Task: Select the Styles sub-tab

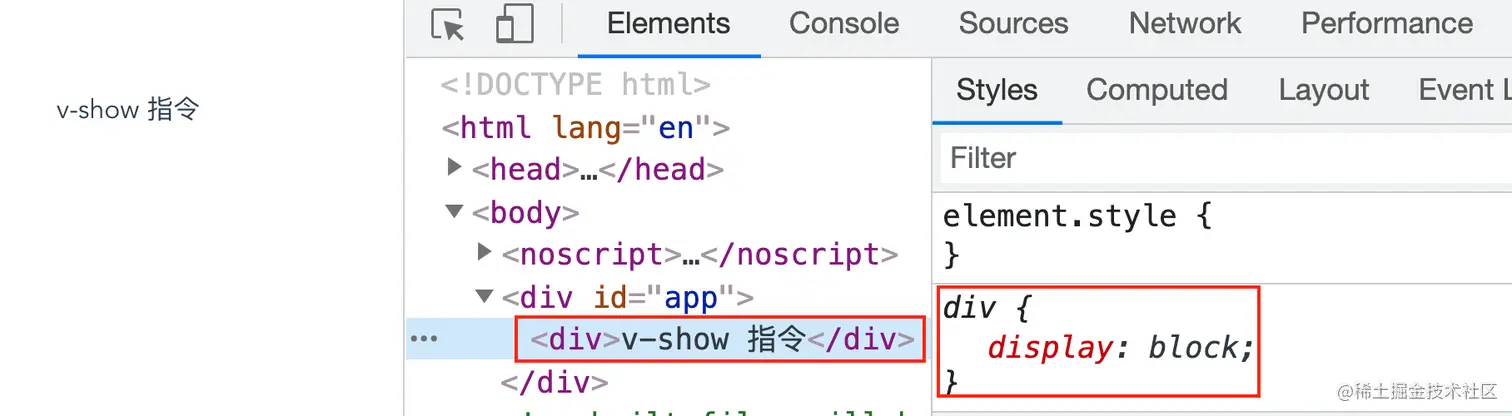Action: click(997, 90)
